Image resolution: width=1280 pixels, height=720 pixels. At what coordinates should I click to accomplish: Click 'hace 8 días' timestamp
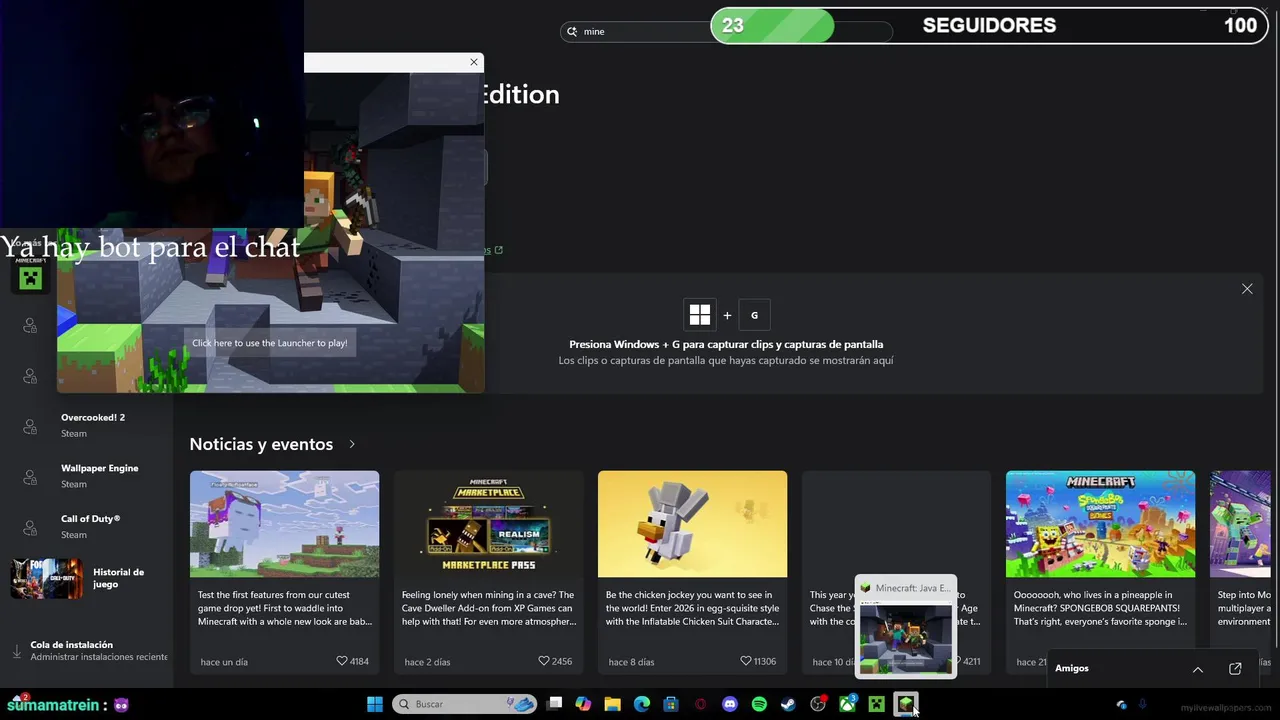coord(630,662)
